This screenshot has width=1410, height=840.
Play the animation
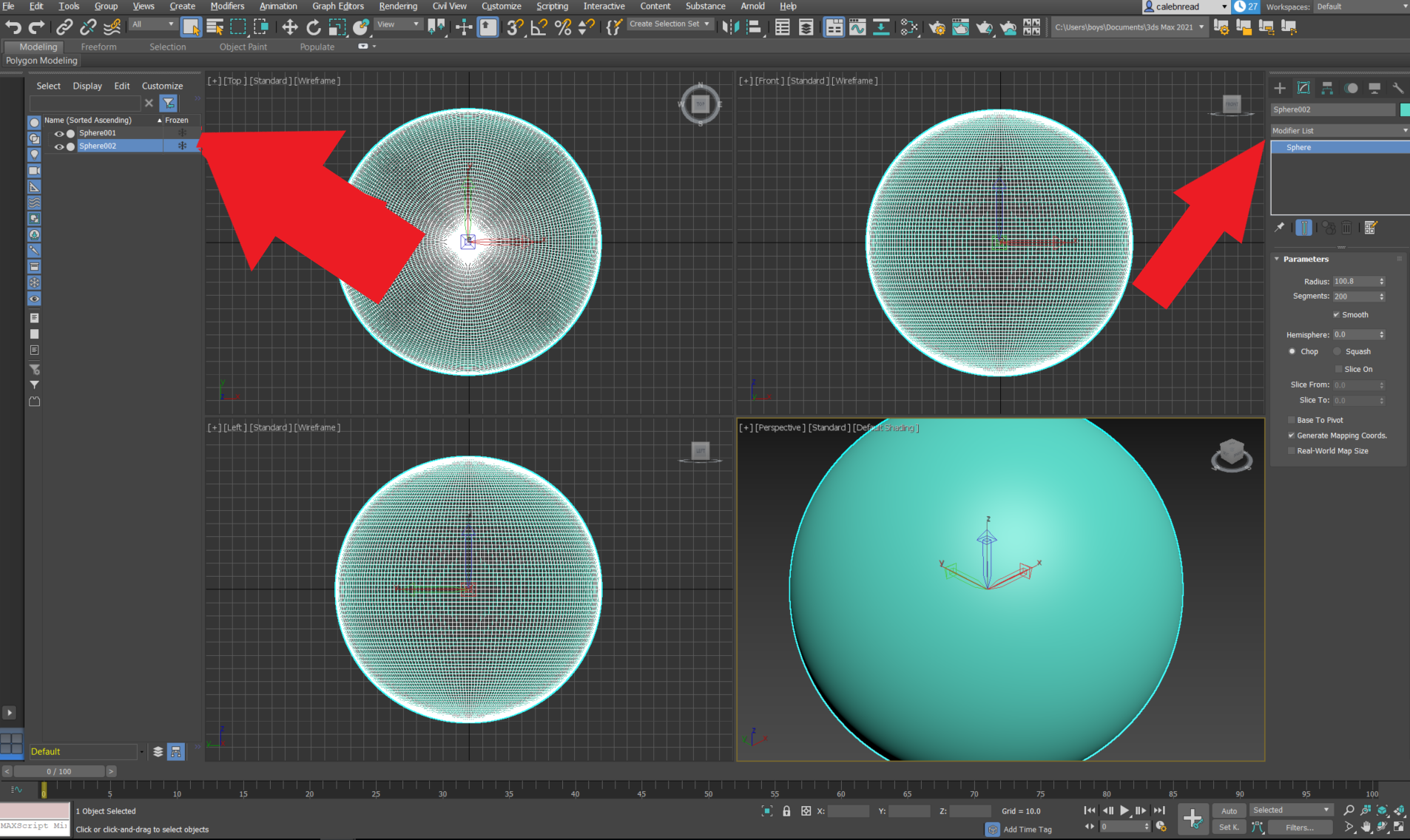coord(1124,810)
